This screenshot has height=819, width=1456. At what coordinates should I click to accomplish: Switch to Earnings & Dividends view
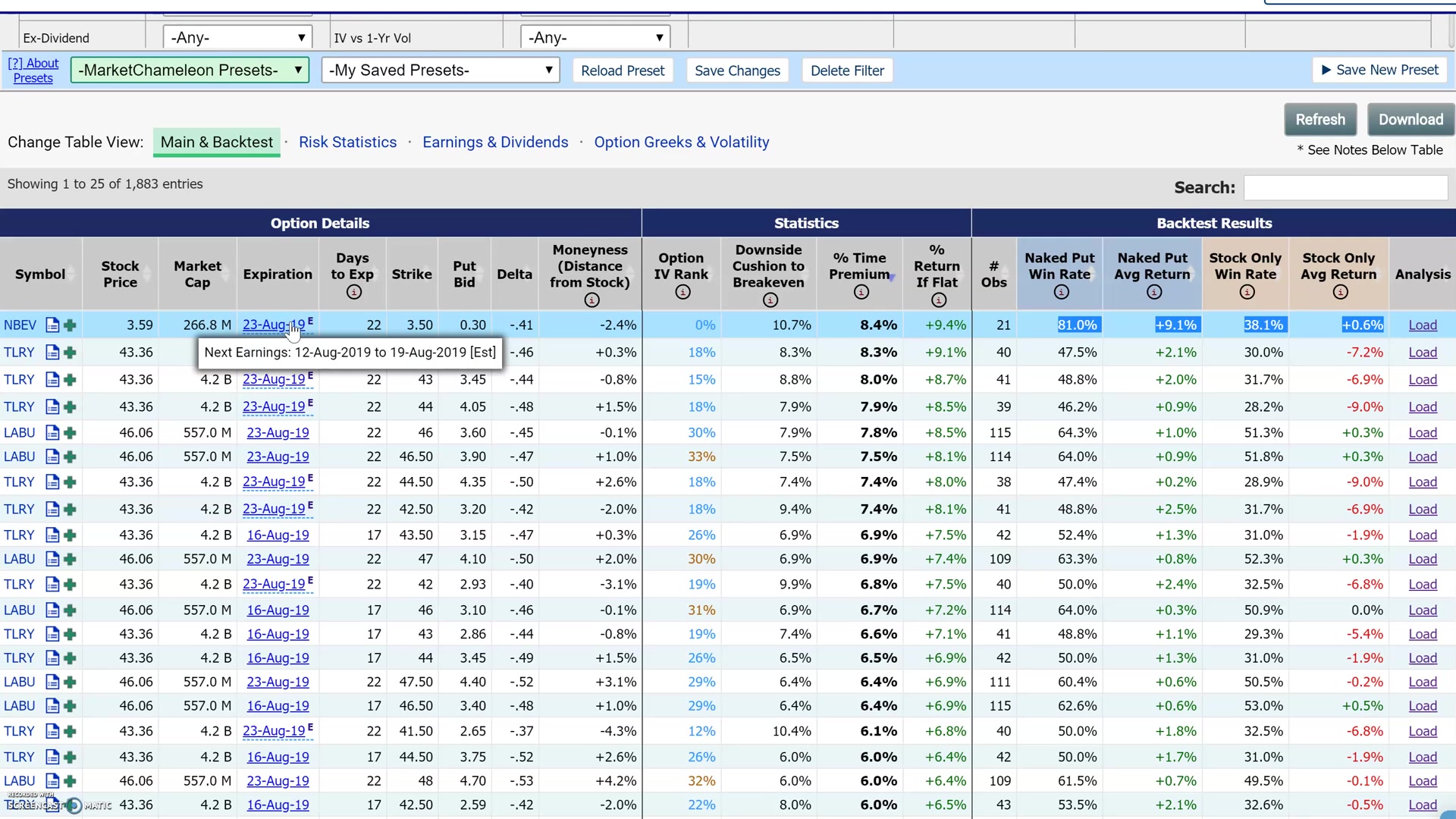click(495, 143)
